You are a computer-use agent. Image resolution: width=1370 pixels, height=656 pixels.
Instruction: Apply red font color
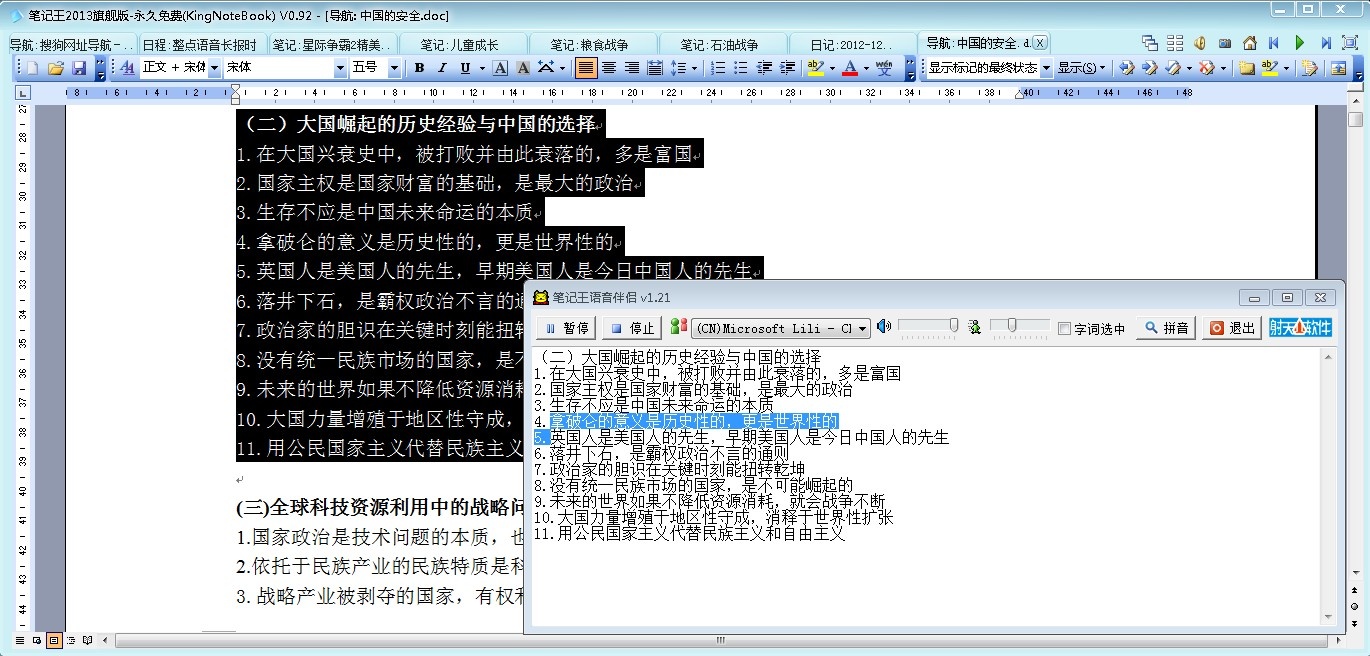(x=850, y=68)
